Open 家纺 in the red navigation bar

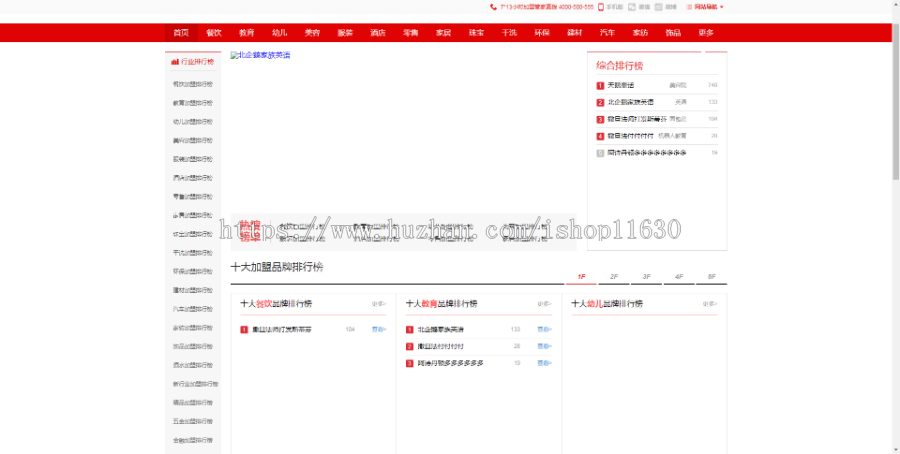(640, 33)
